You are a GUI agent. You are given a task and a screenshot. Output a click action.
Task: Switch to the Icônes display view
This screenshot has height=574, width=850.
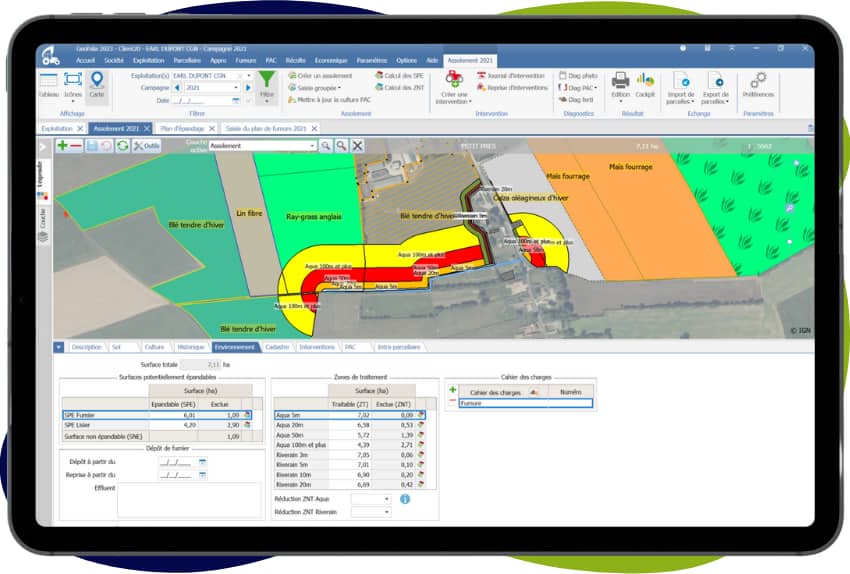(x=73, y=85)
